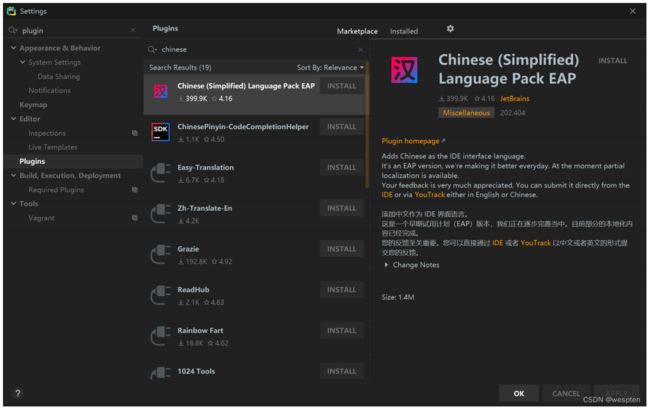Click the YouTrack link in English description
Screen dimensions: 650x410
[x=429, y=194]
